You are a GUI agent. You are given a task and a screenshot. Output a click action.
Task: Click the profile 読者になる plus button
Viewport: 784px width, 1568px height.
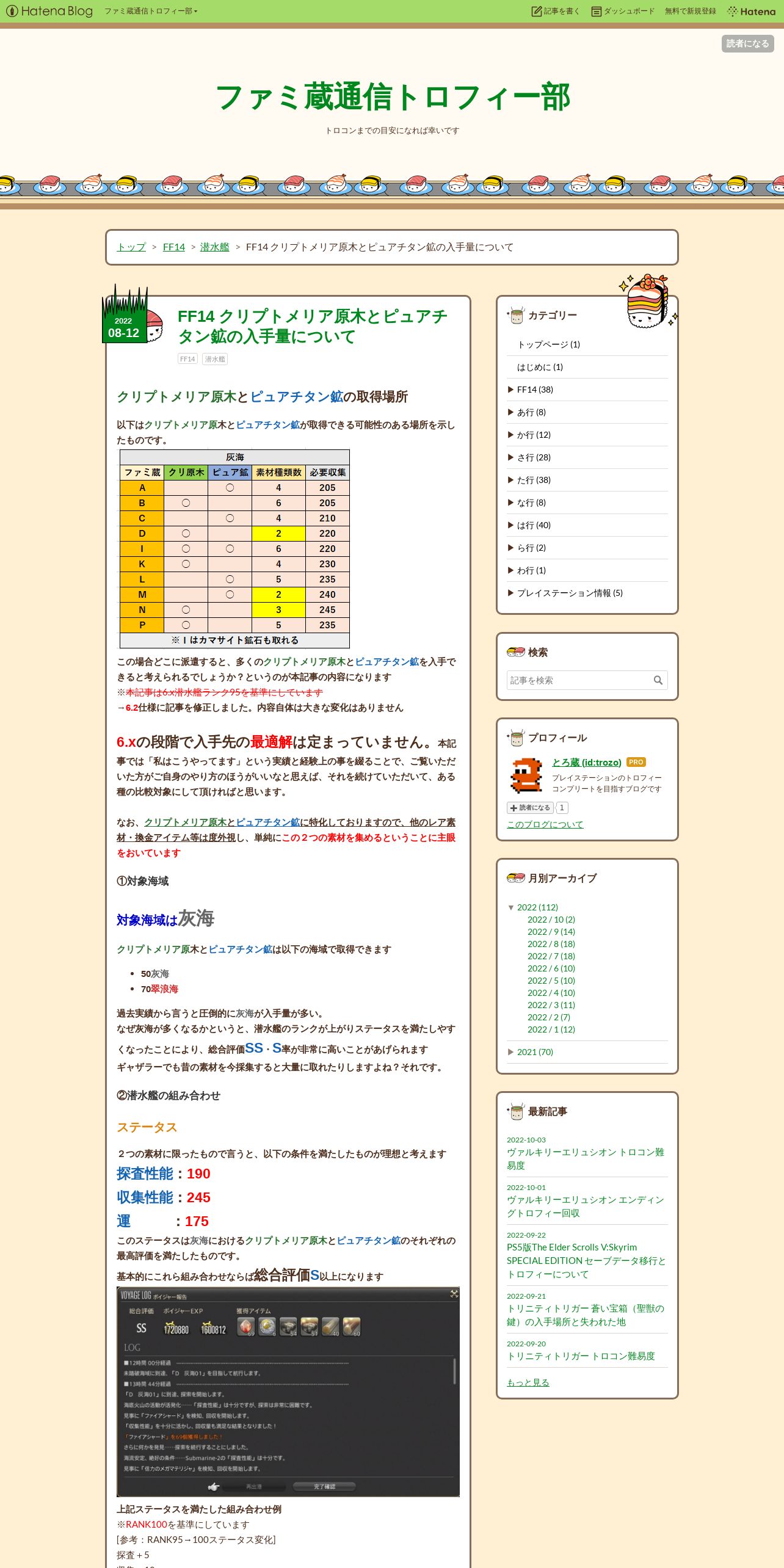pos(530,808)
